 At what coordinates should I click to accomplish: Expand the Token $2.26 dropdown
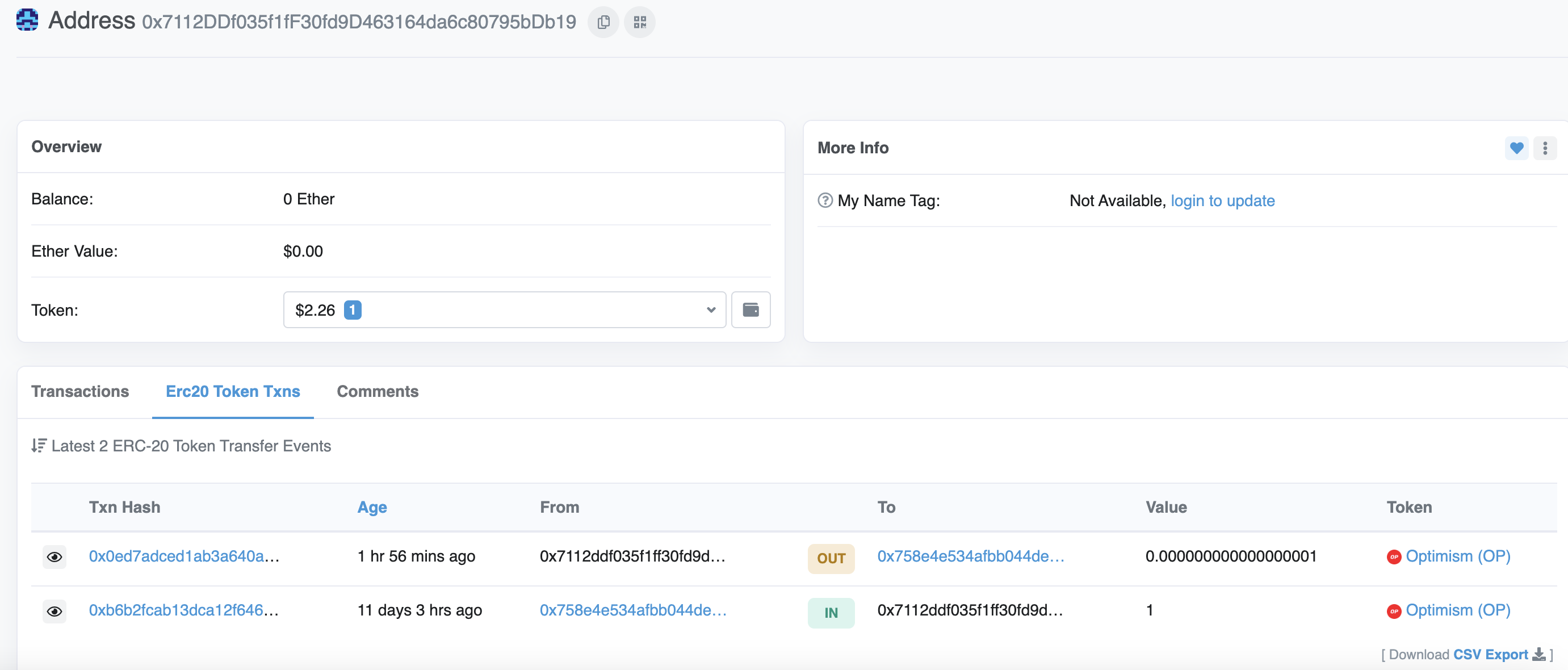(505, 310)
